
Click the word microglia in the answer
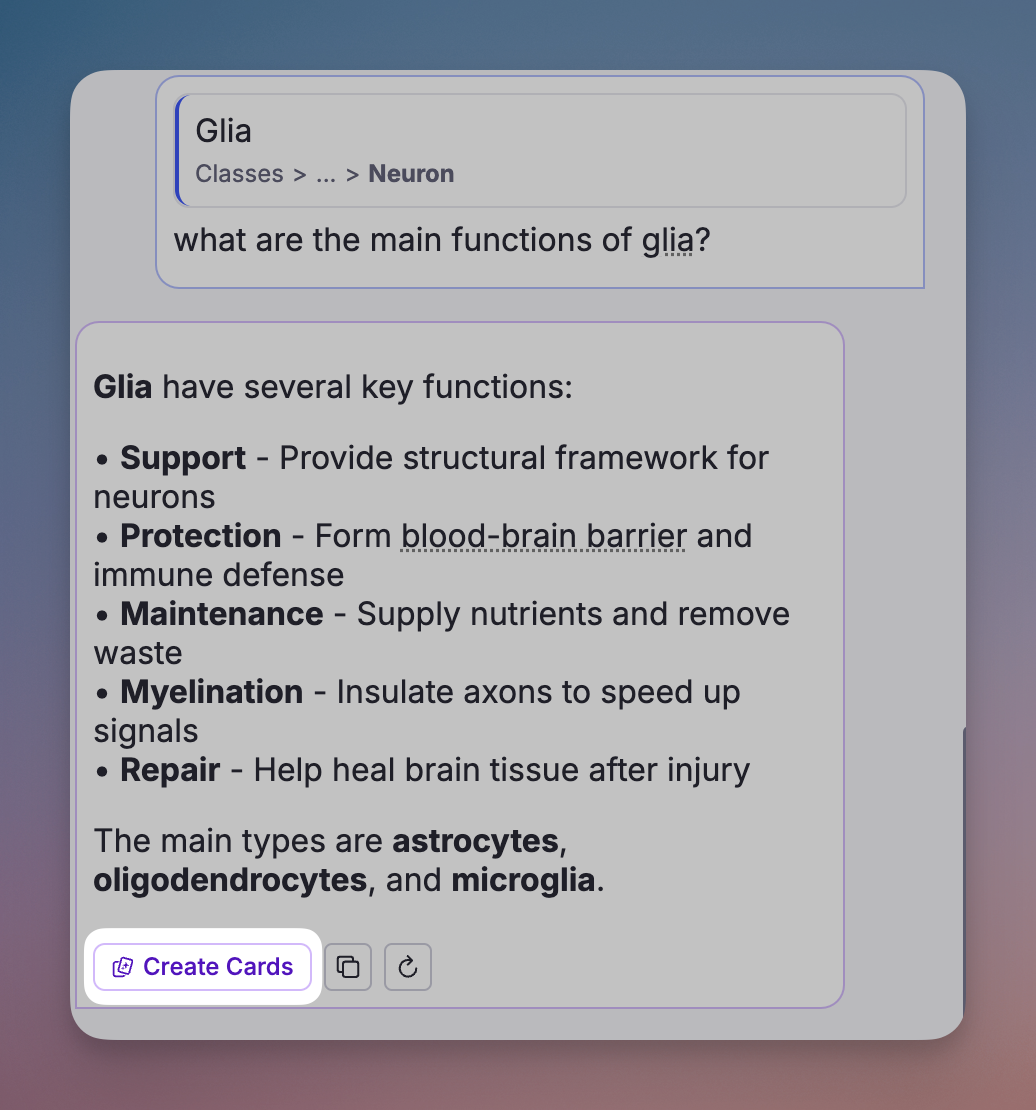[x=523, y=881]
